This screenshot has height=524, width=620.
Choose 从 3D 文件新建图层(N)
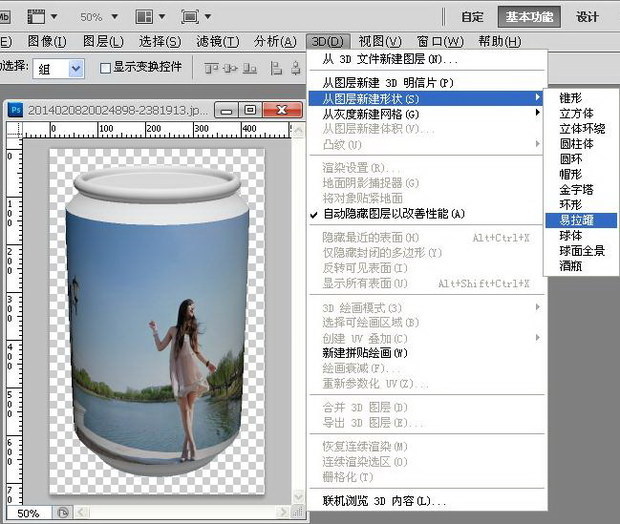point(427,59)
